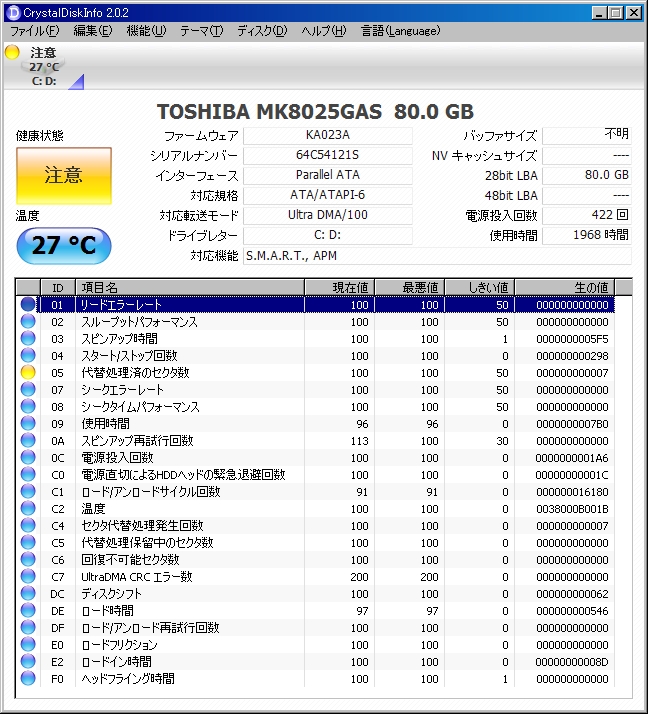Click the features field S.M.A.R.T., APM
This screenshot has height=714, width=648.
click(x=437, y=256)
